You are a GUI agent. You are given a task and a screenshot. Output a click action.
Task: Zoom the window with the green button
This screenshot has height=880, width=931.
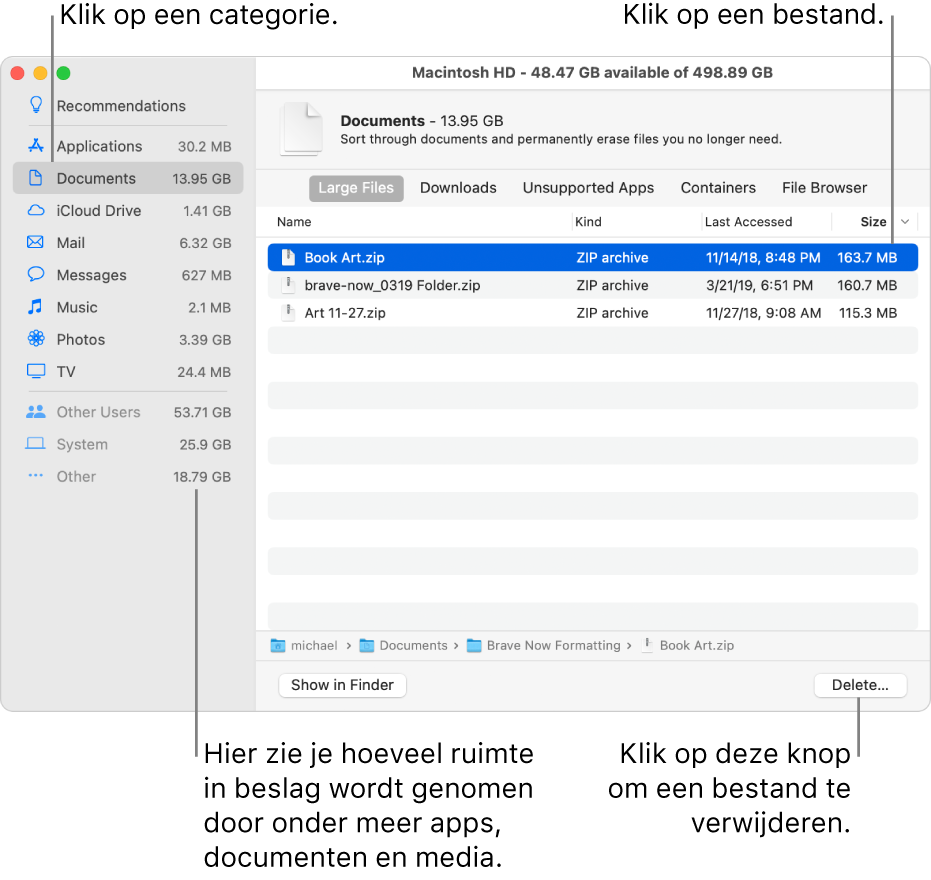click(64, 73)
